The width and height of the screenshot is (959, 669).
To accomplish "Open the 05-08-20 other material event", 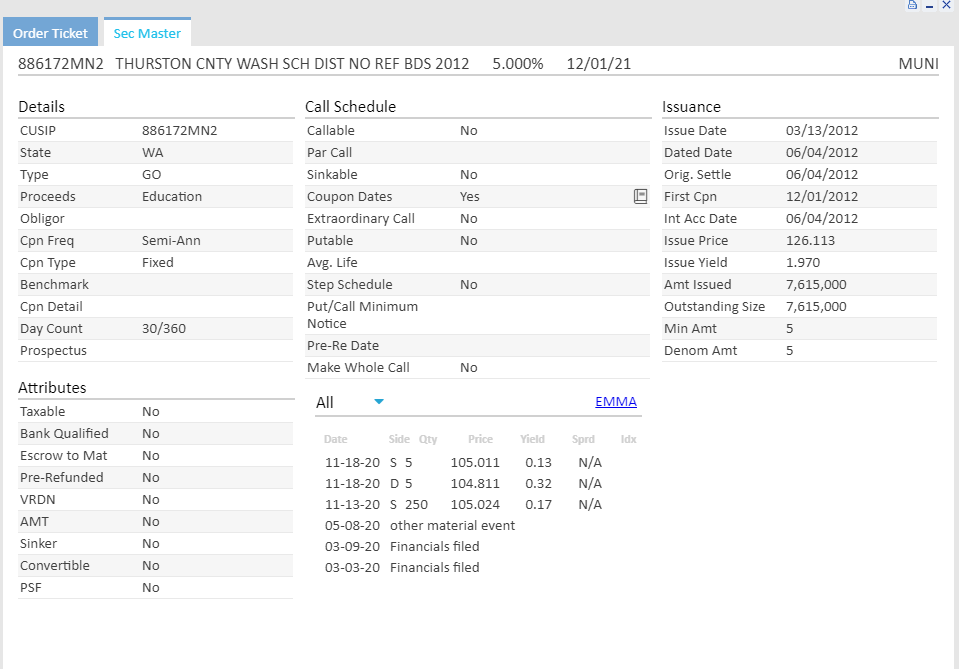I will 420,525.
